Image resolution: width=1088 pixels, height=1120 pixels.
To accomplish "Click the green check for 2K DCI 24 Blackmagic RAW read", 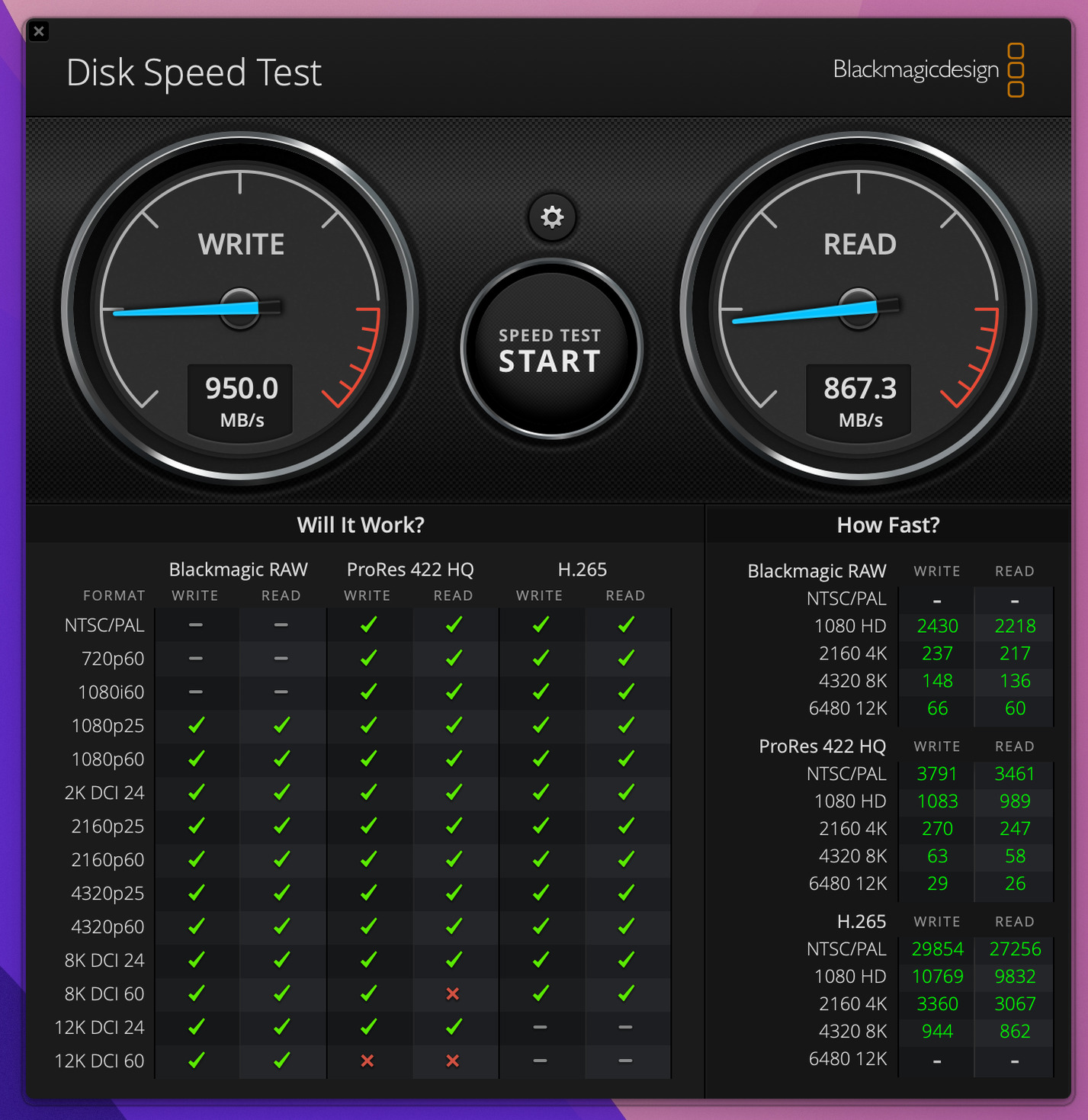I will coord(281,792).
